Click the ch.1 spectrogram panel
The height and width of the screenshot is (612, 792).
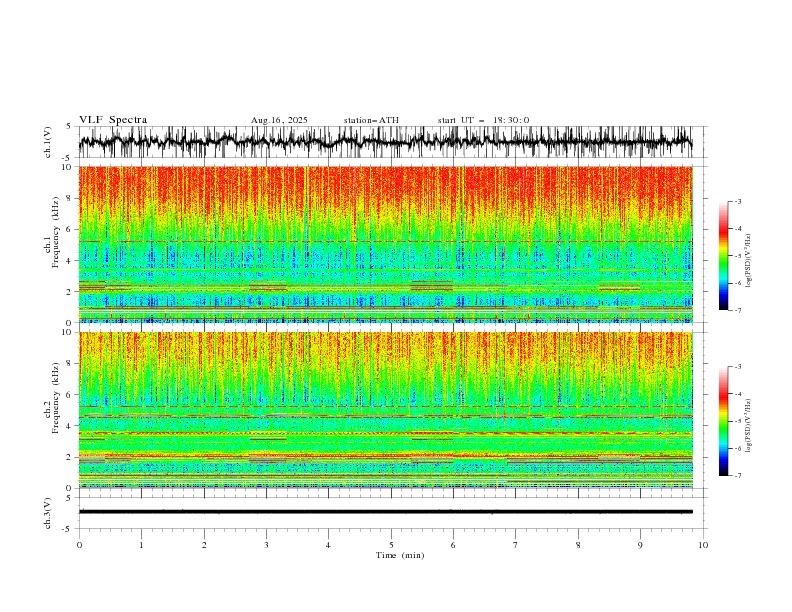(386, 244)
